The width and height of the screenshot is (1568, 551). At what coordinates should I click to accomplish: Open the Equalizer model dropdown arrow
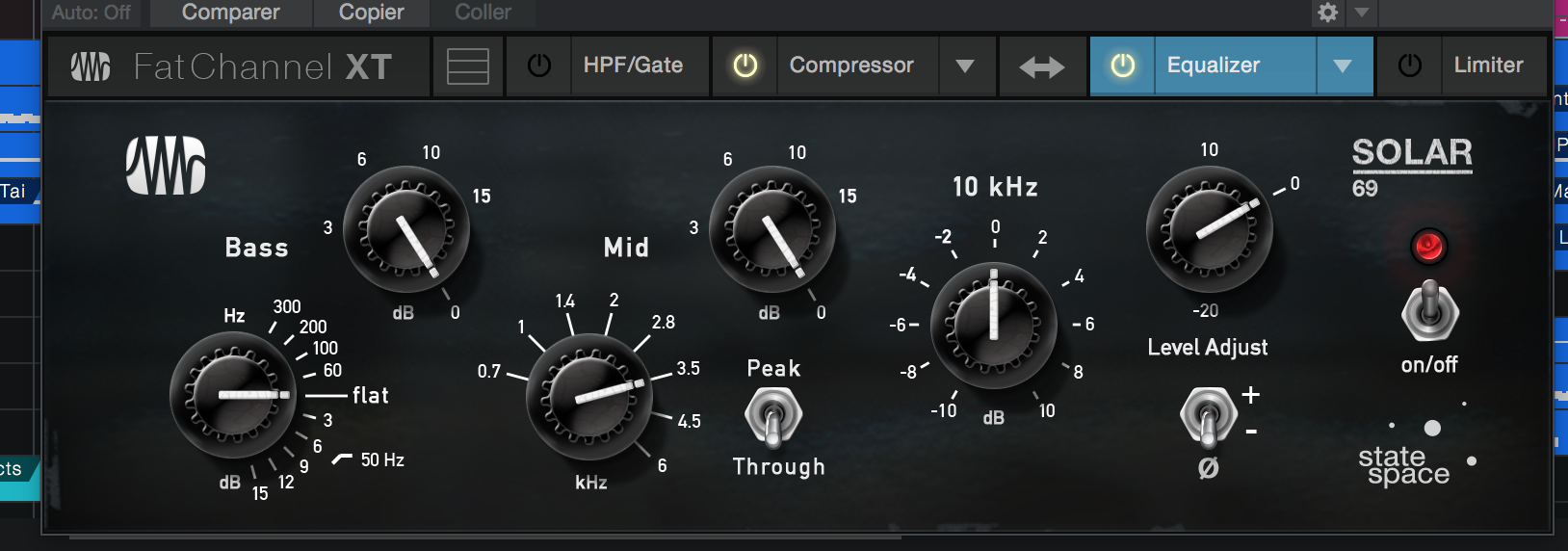tap(1343, 66)
